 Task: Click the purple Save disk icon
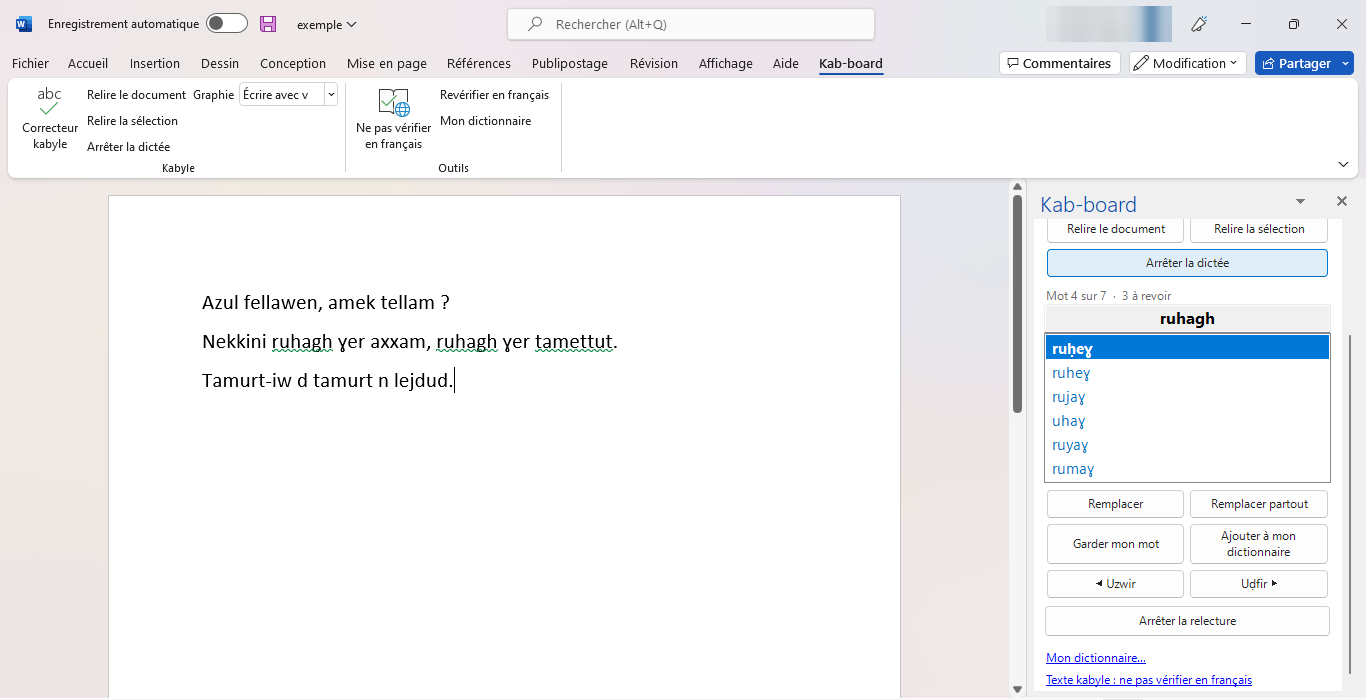click(268, 24)
